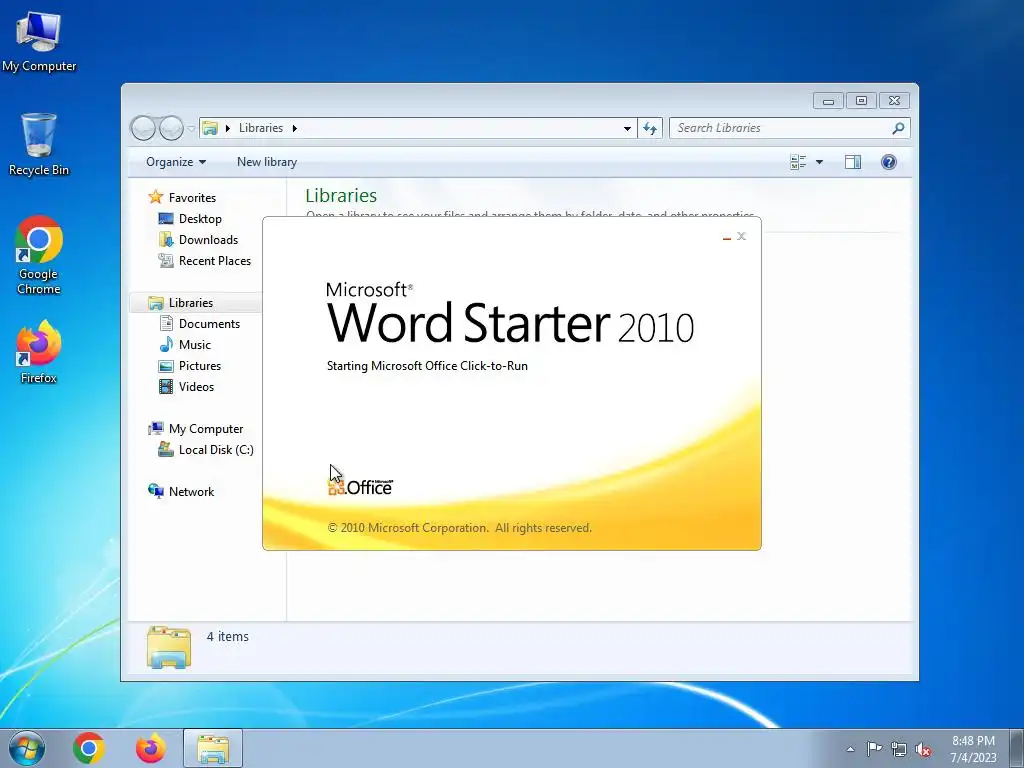Go forward in Explorer navigation
1024x768 pixels.
[171, 128]
